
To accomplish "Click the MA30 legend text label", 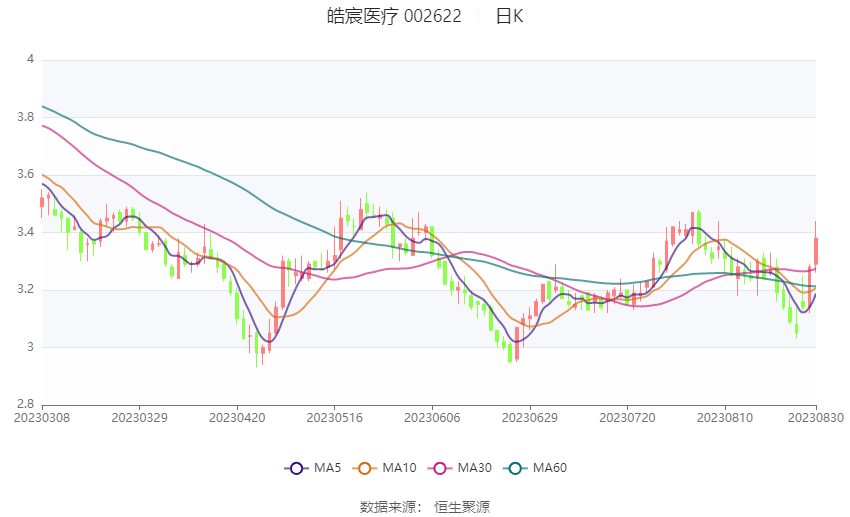I will (x=474, y=468).
